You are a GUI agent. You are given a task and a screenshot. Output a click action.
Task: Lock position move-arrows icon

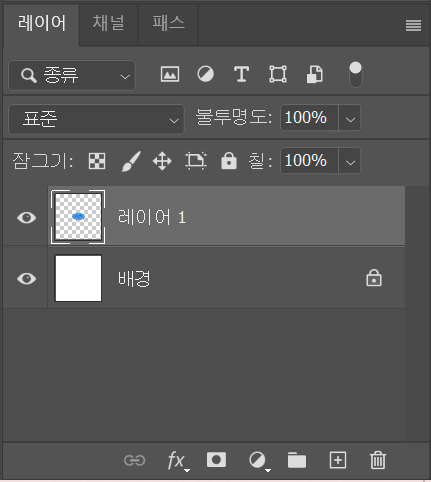coord(162,161)
